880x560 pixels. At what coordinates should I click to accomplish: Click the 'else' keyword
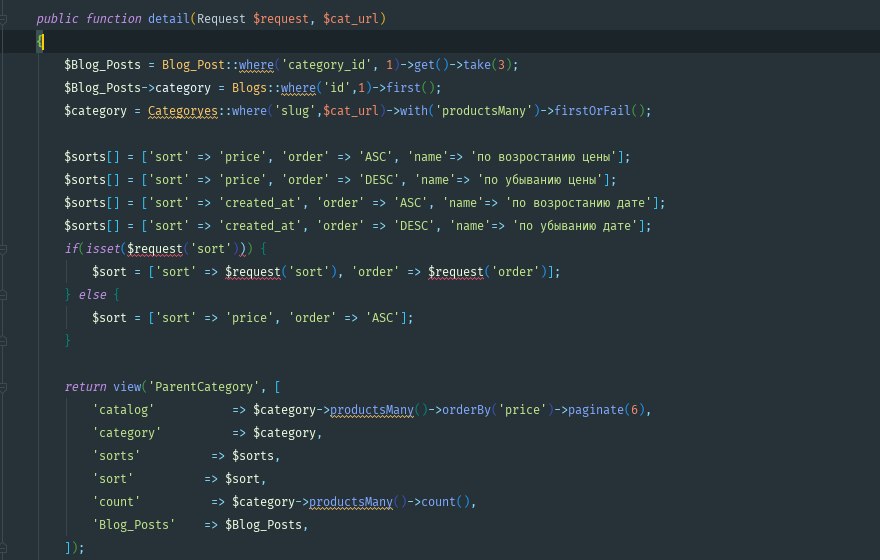93,295
